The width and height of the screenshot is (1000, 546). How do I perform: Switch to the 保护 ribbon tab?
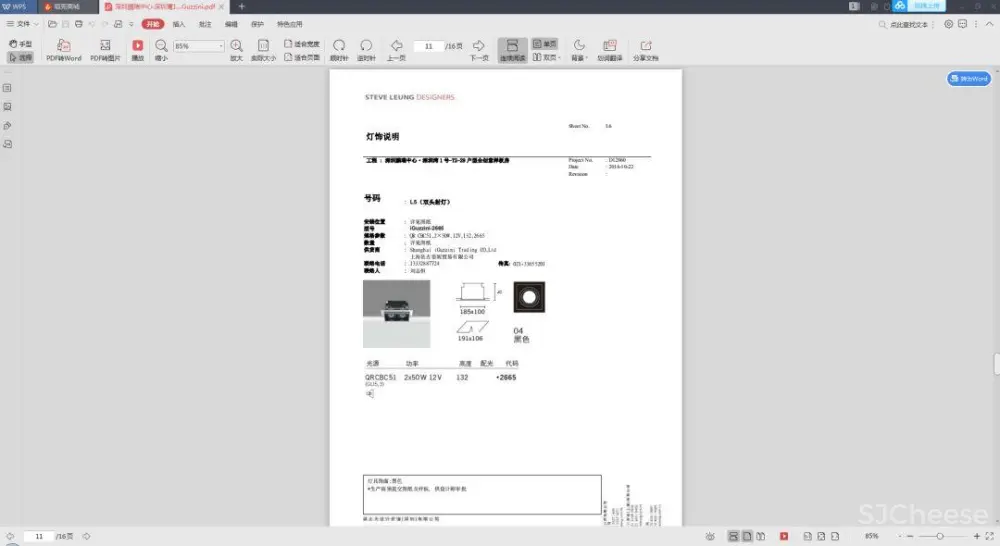[258, 23]
